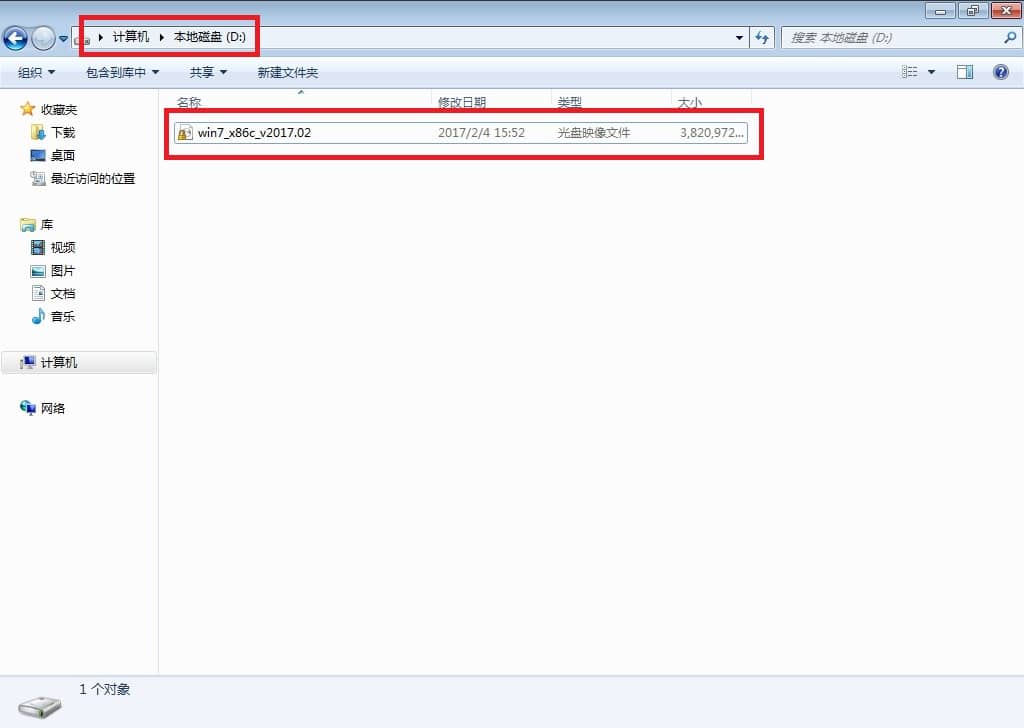Open 下载 folder in favorites
Viewport: 1024px width, 728px height.
tap(63, 132)
